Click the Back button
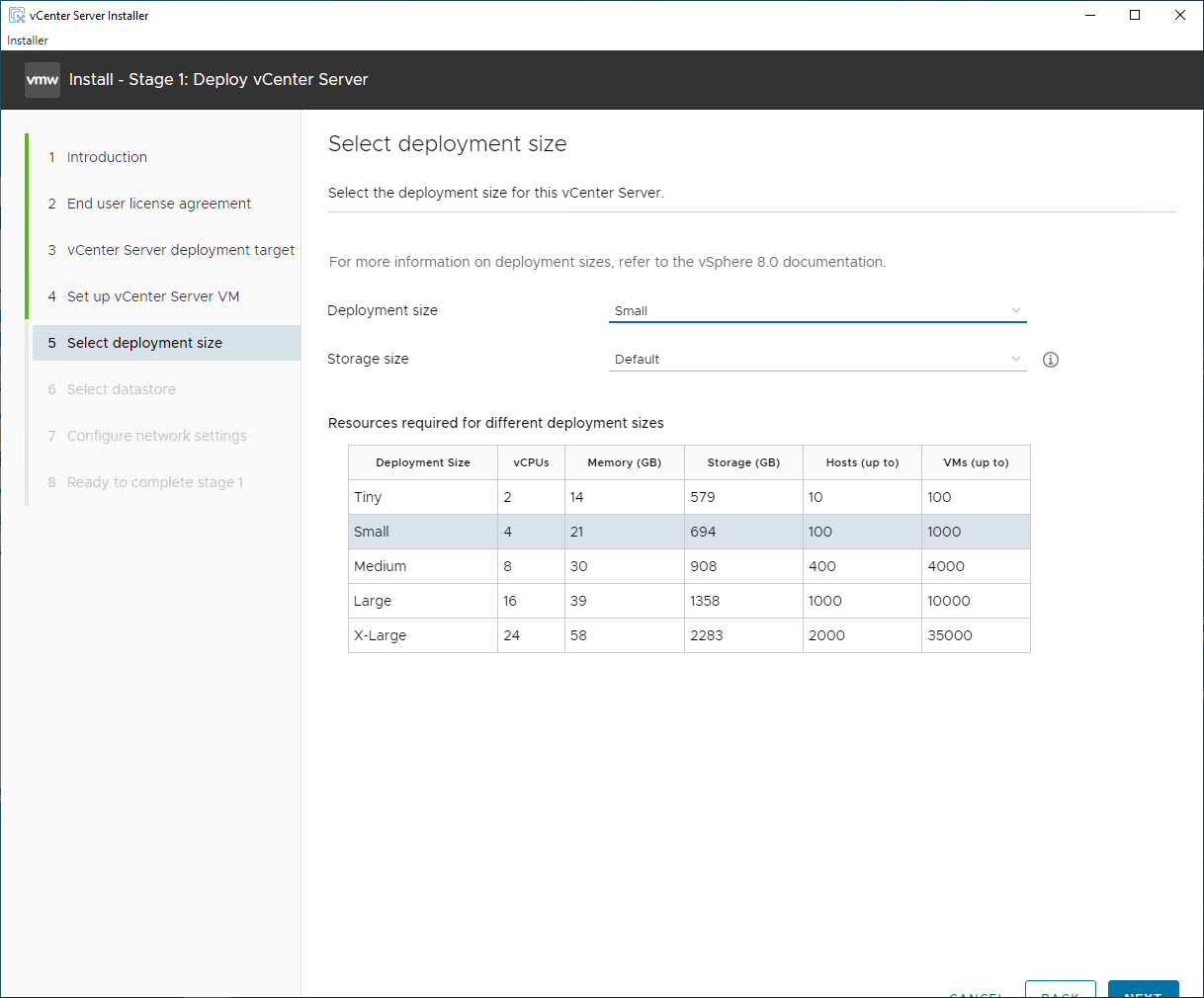Screen dimensions: 1204x998 pos(1060,990)
